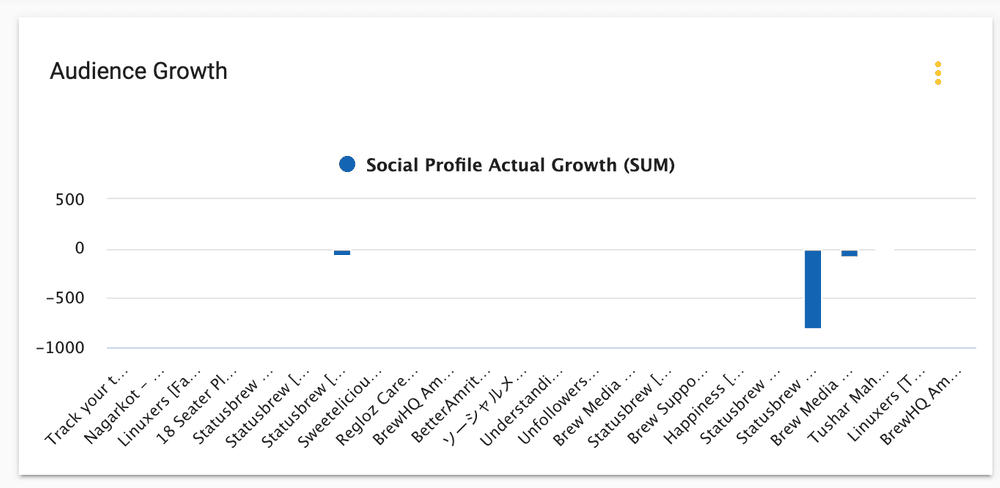Select the tallest negative blue bar
Viewport: 1000px width, 488px height.
[813, 289]
